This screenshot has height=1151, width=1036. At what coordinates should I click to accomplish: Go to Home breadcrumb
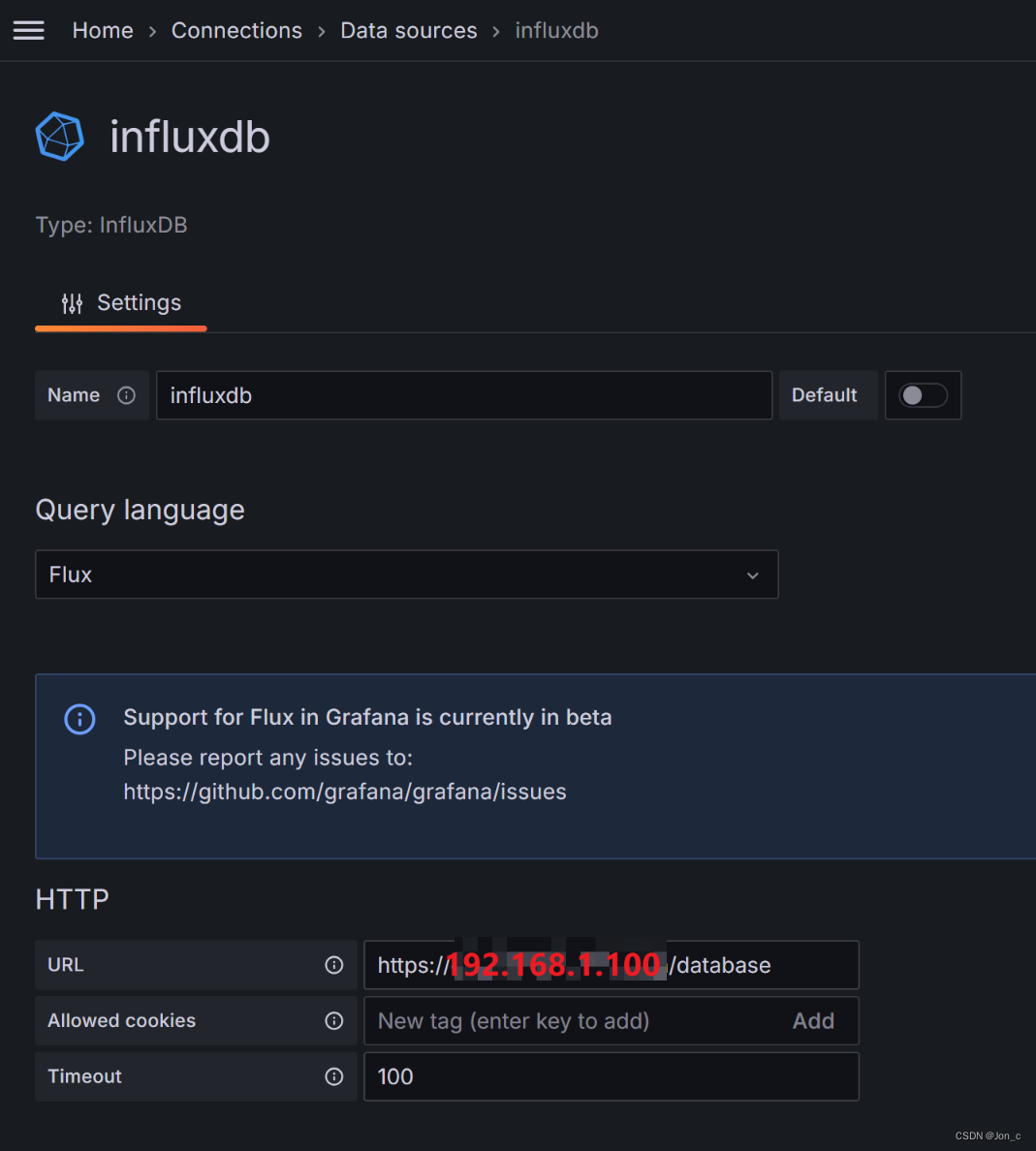click(103, 31)
